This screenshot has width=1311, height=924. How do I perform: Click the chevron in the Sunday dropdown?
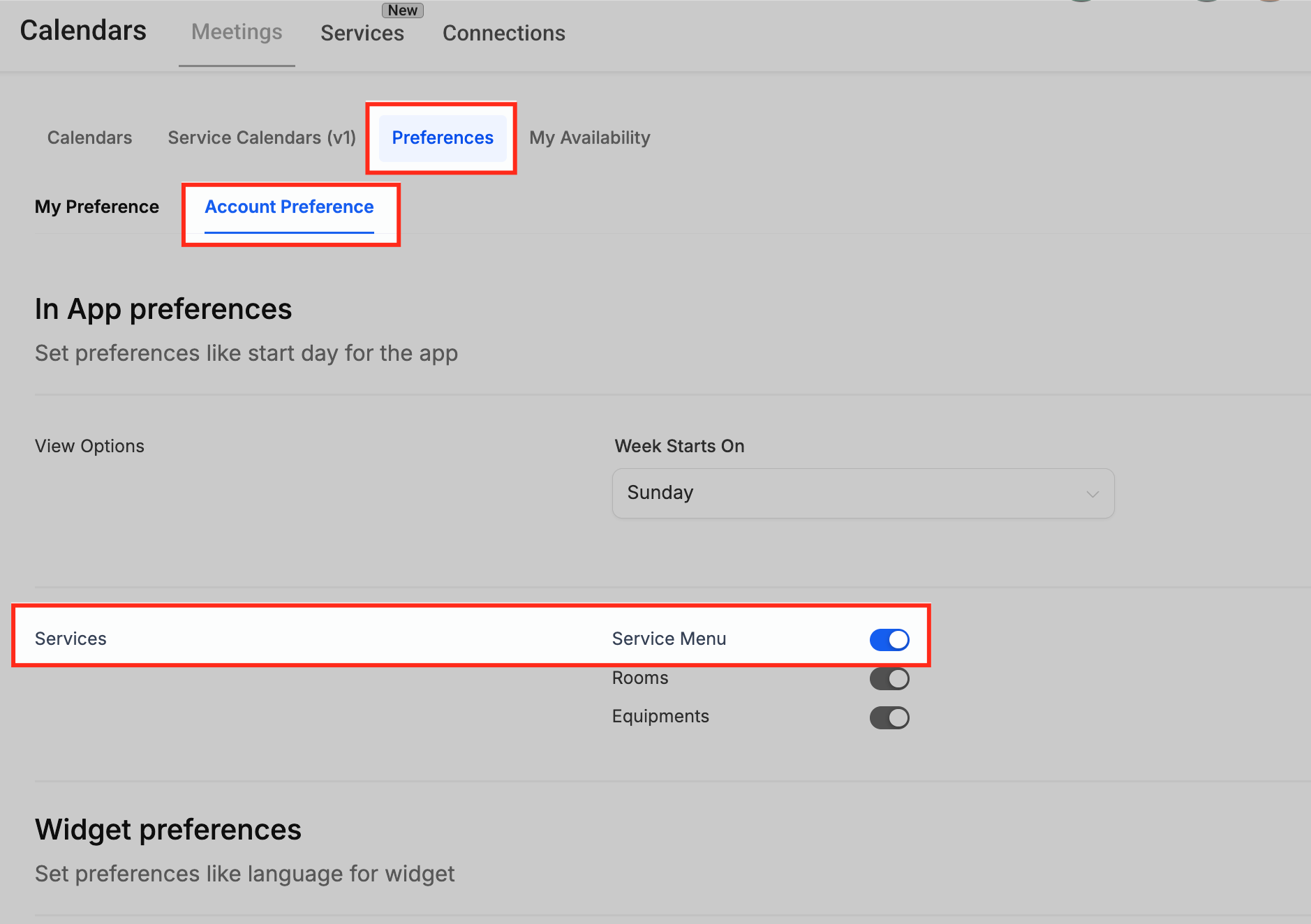click(x=1092, y=494)
